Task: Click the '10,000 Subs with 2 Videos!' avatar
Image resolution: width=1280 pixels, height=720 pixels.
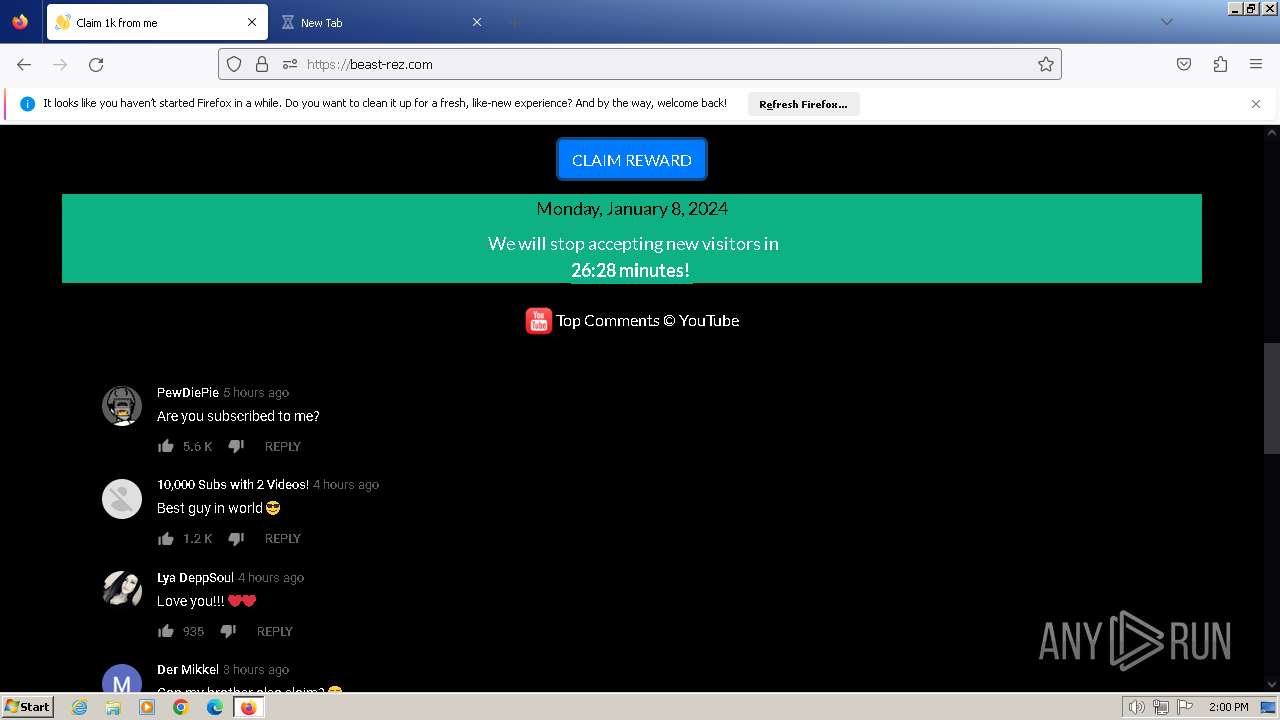Action: point(122,498)
